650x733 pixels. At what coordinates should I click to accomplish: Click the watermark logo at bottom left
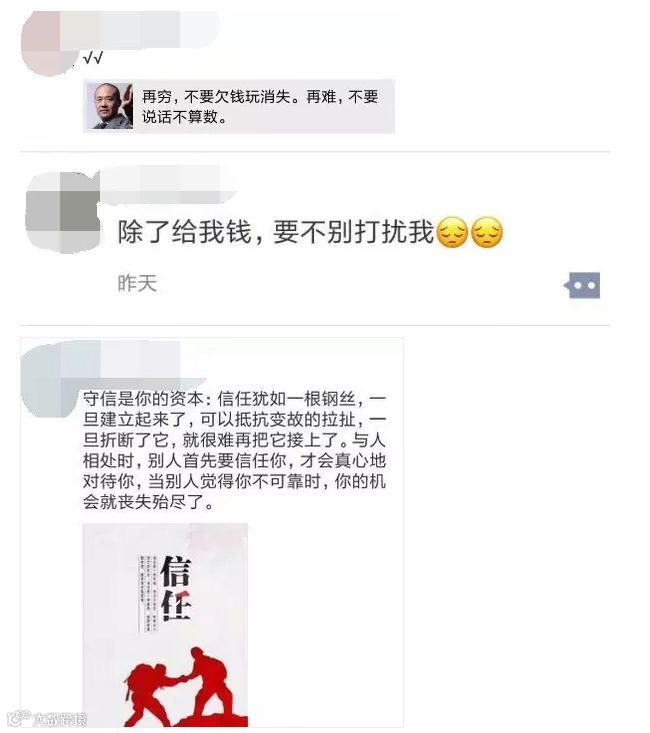[47, 718]
